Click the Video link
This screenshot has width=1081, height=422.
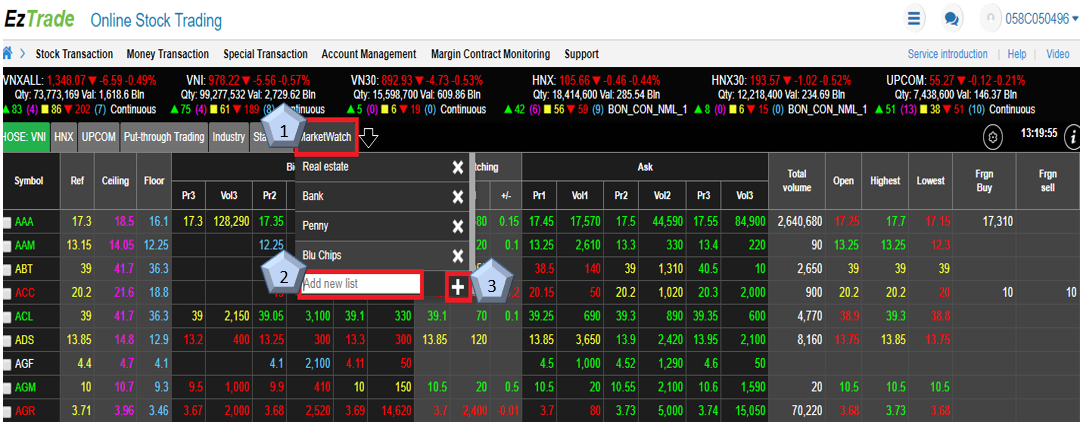tap(1057, 54)
